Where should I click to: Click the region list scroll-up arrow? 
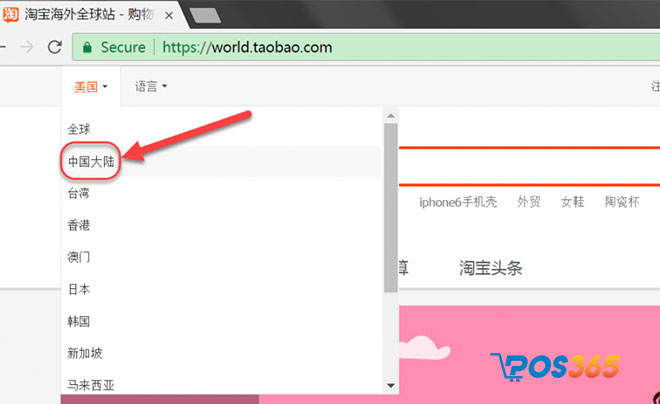(x=391, y=115)
